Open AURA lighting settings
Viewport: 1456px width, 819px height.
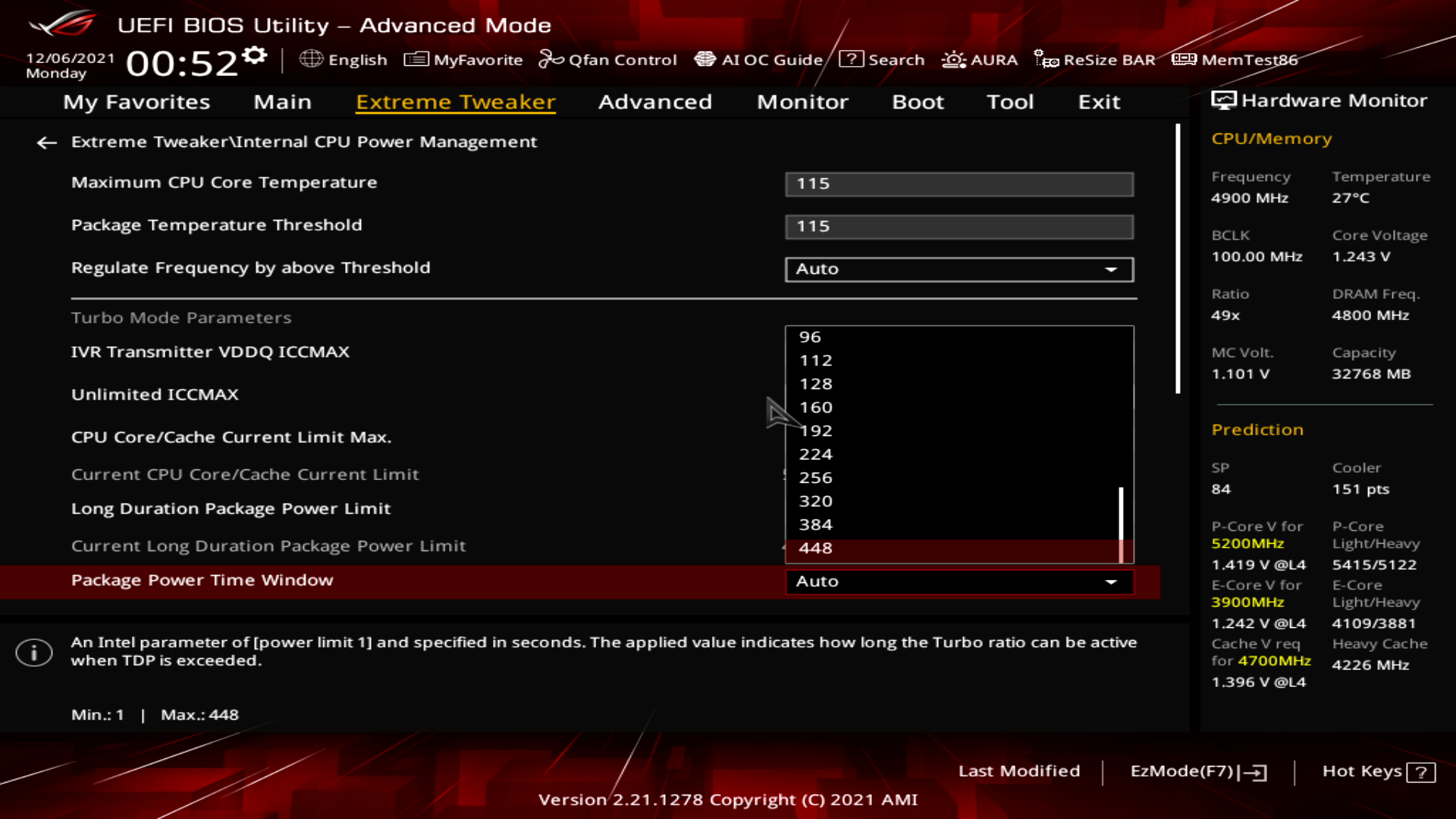tap(979, 59)
